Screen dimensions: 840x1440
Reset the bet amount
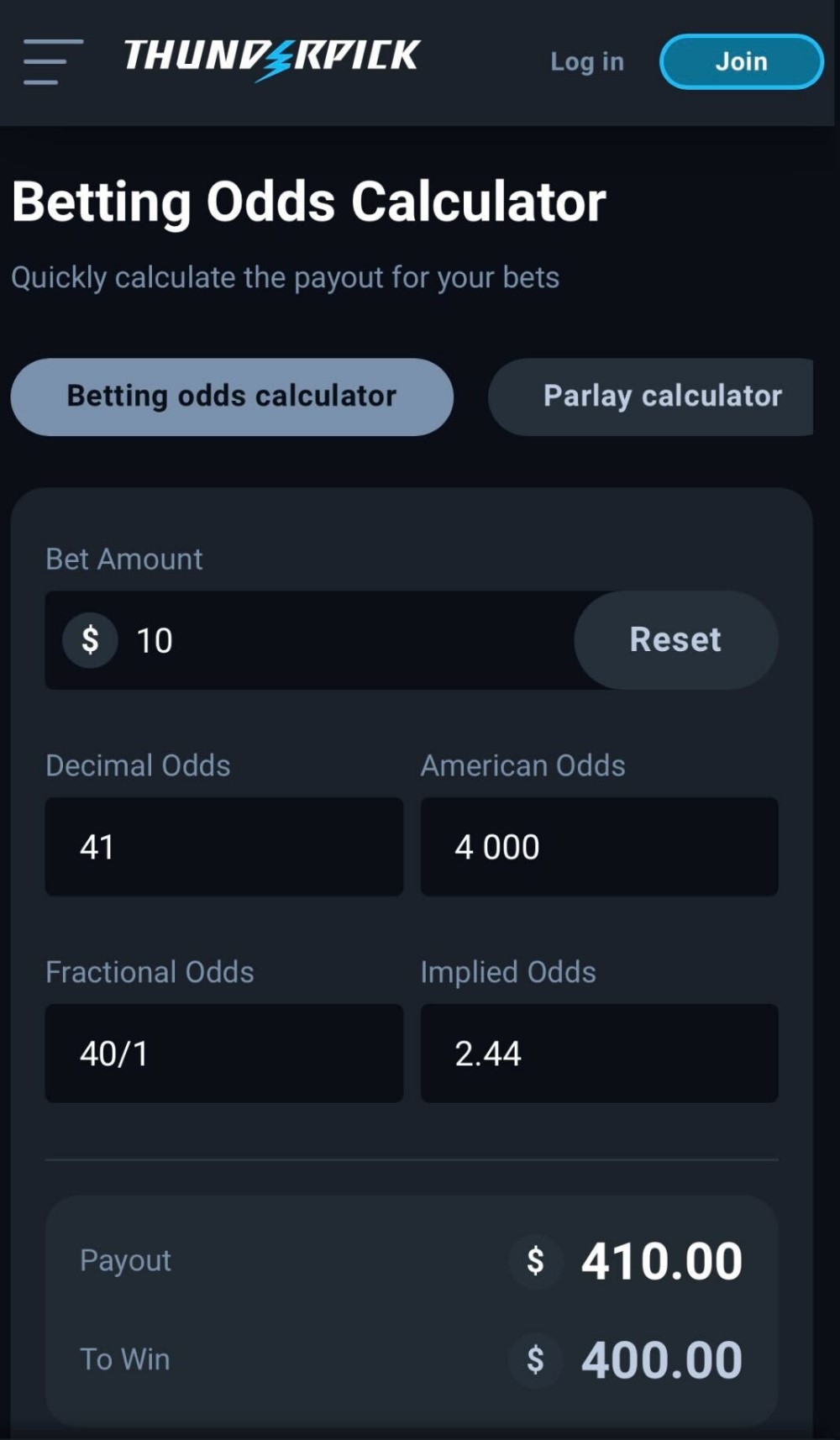(x=675, y=640)
